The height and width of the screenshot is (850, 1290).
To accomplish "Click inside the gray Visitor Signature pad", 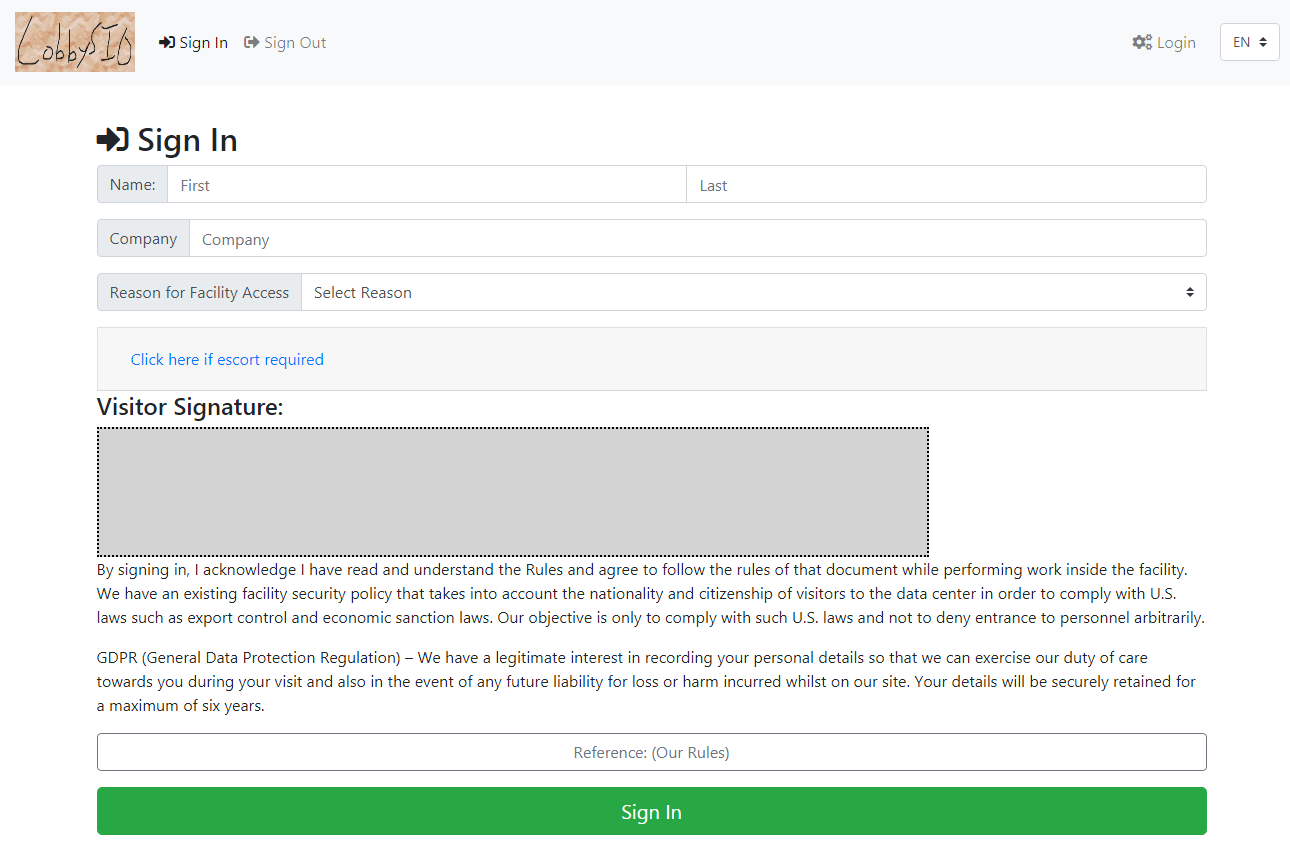I will (x=512, y=492).
